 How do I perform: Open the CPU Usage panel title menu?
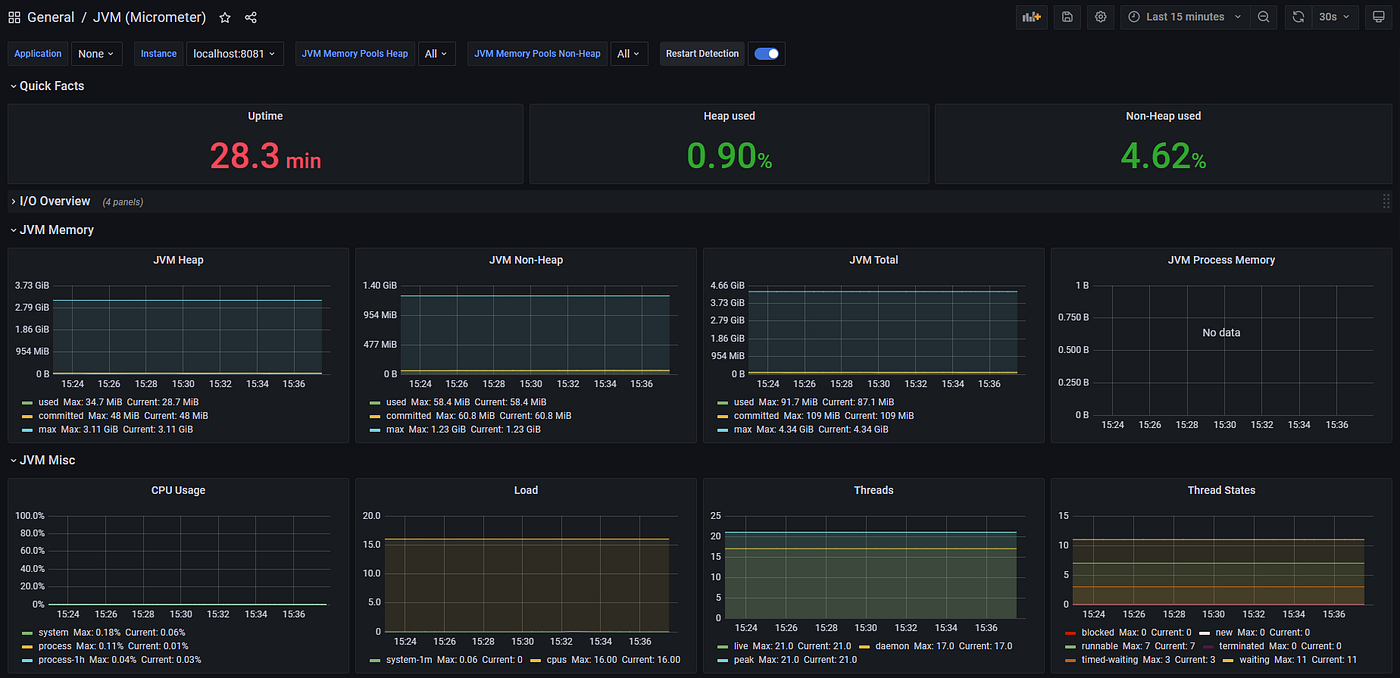pos(178,490)
